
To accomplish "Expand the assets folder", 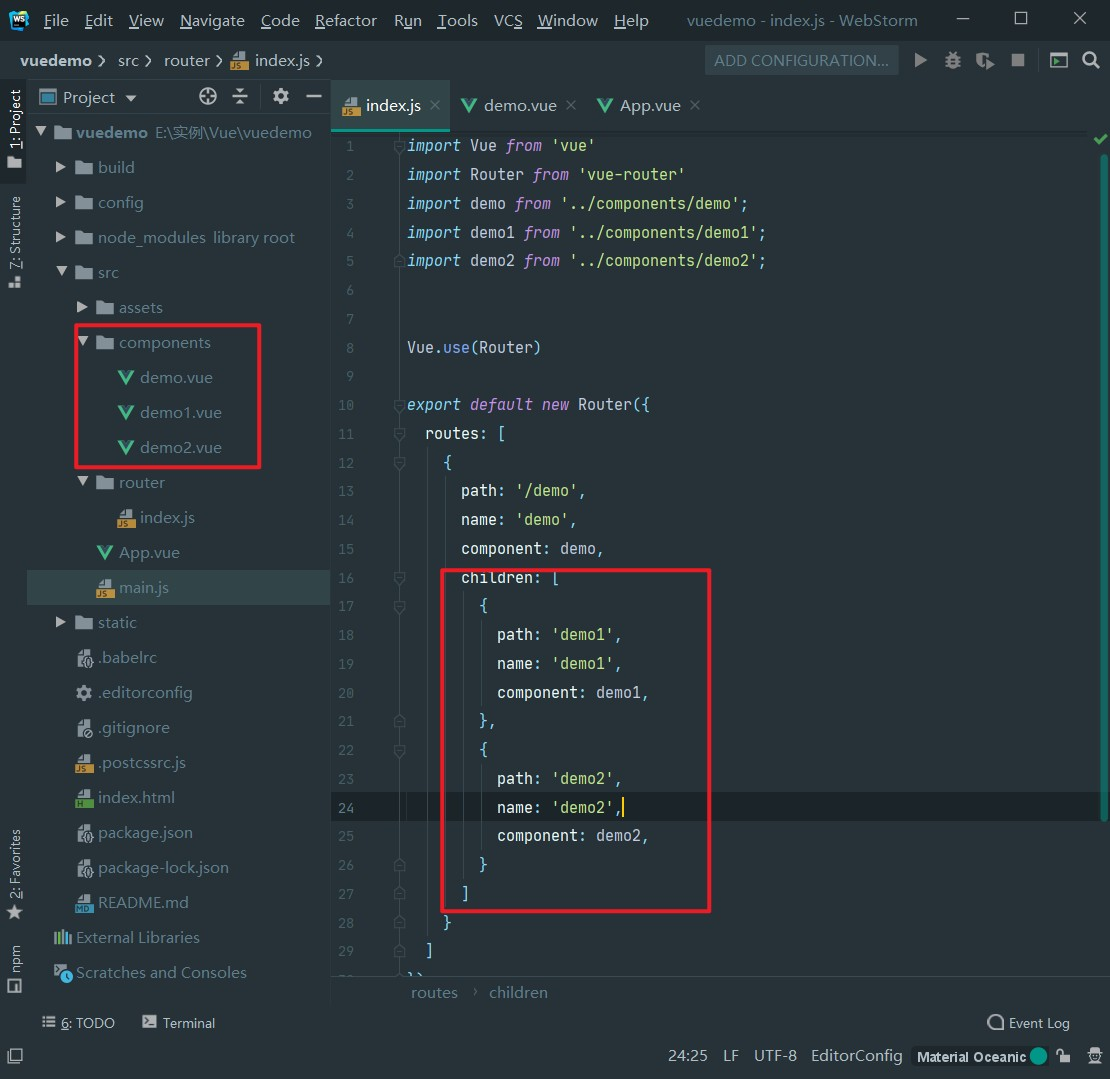I will (x=81, y=307).
